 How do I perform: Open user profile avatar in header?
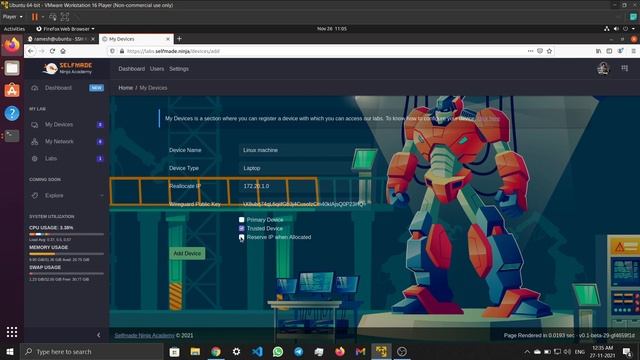pos(603,69)
